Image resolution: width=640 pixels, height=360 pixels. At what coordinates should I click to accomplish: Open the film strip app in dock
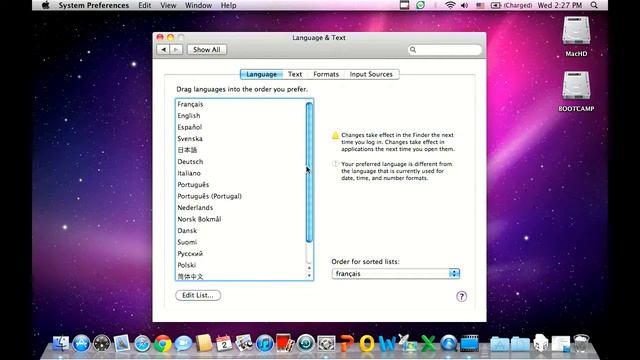pyautogui.click(x=469, y=343)
